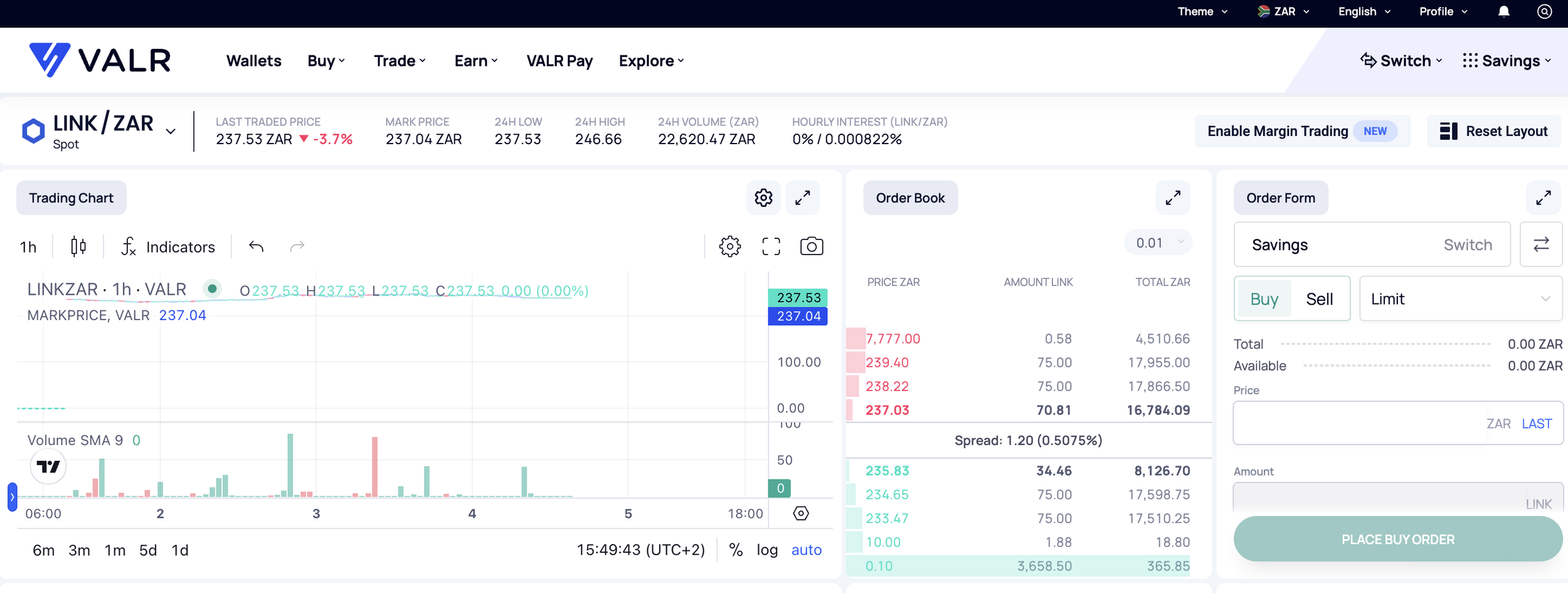This screenshot has height=593, width=1568.
Task: Toggle chart fullscreen mode
Action: [x=771, y=246]
